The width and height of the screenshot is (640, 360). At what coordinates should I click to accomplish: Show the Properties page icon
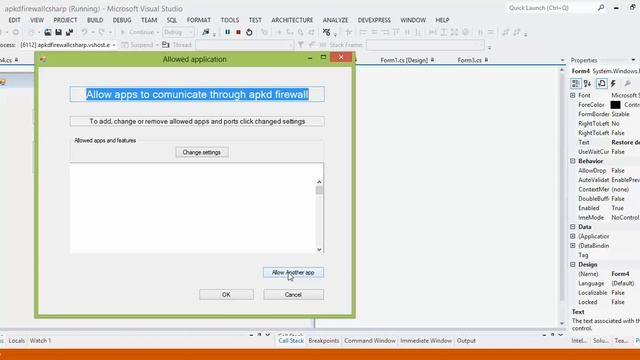click(602, 84)
